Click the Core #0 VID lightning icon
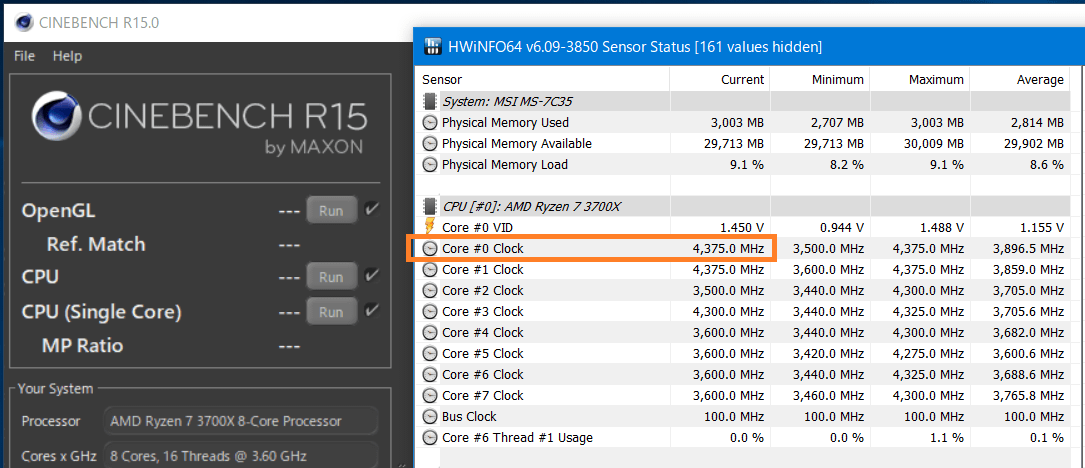Screen dimensions: 1085x468 [430, 227]
